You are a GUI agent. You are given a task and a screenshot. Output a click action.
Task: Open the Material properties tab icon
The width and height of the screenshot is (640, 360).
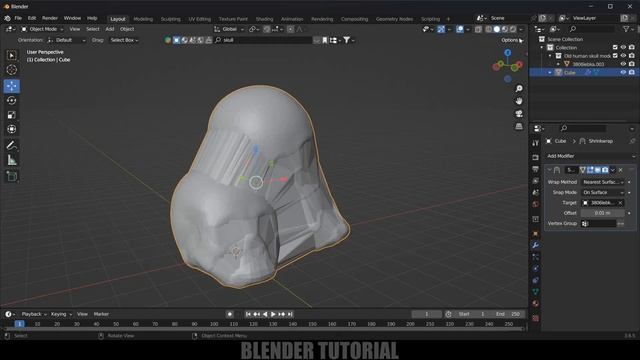[x=536, y=303]
